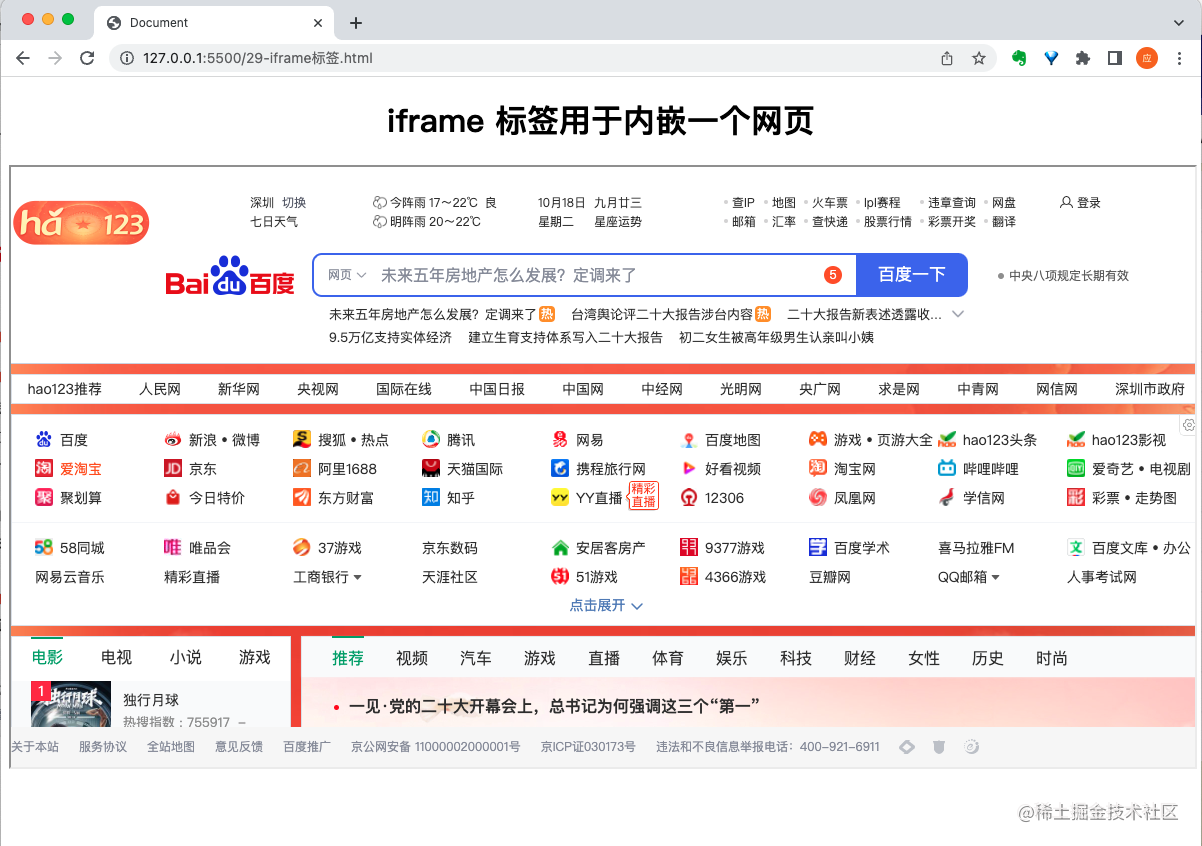Select the 视频 news tab
This screenshot has width=1202, height=846.
pos(412,658)
